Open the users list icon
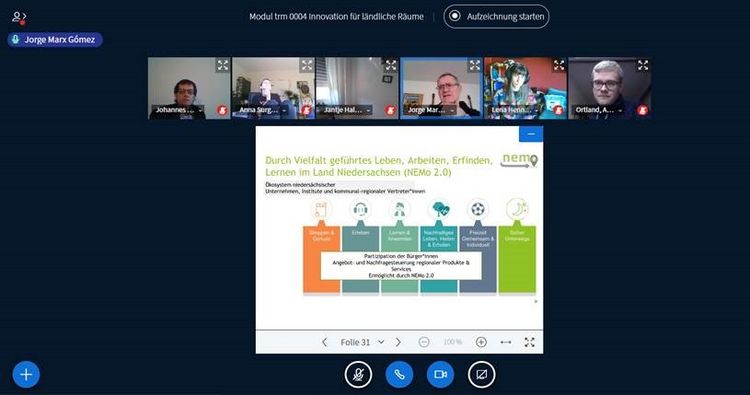 (x=19, y=18)
